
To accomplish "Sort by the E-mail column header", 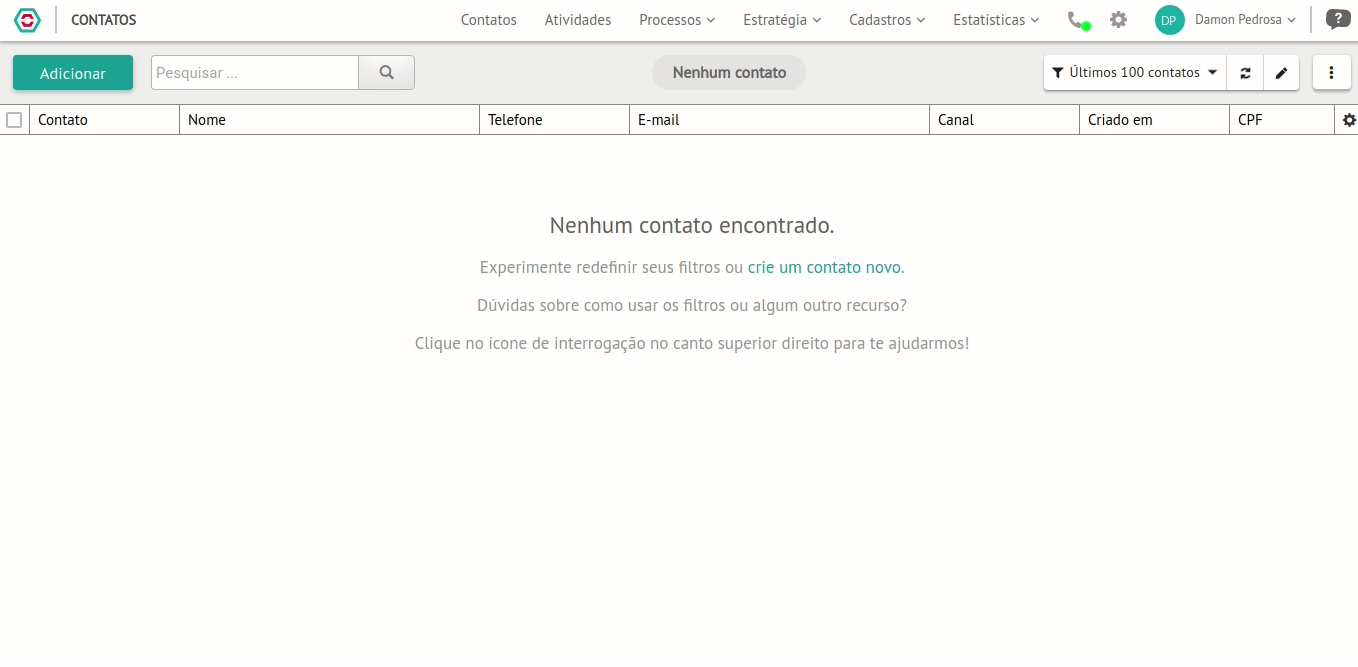I will click(779, 120).
